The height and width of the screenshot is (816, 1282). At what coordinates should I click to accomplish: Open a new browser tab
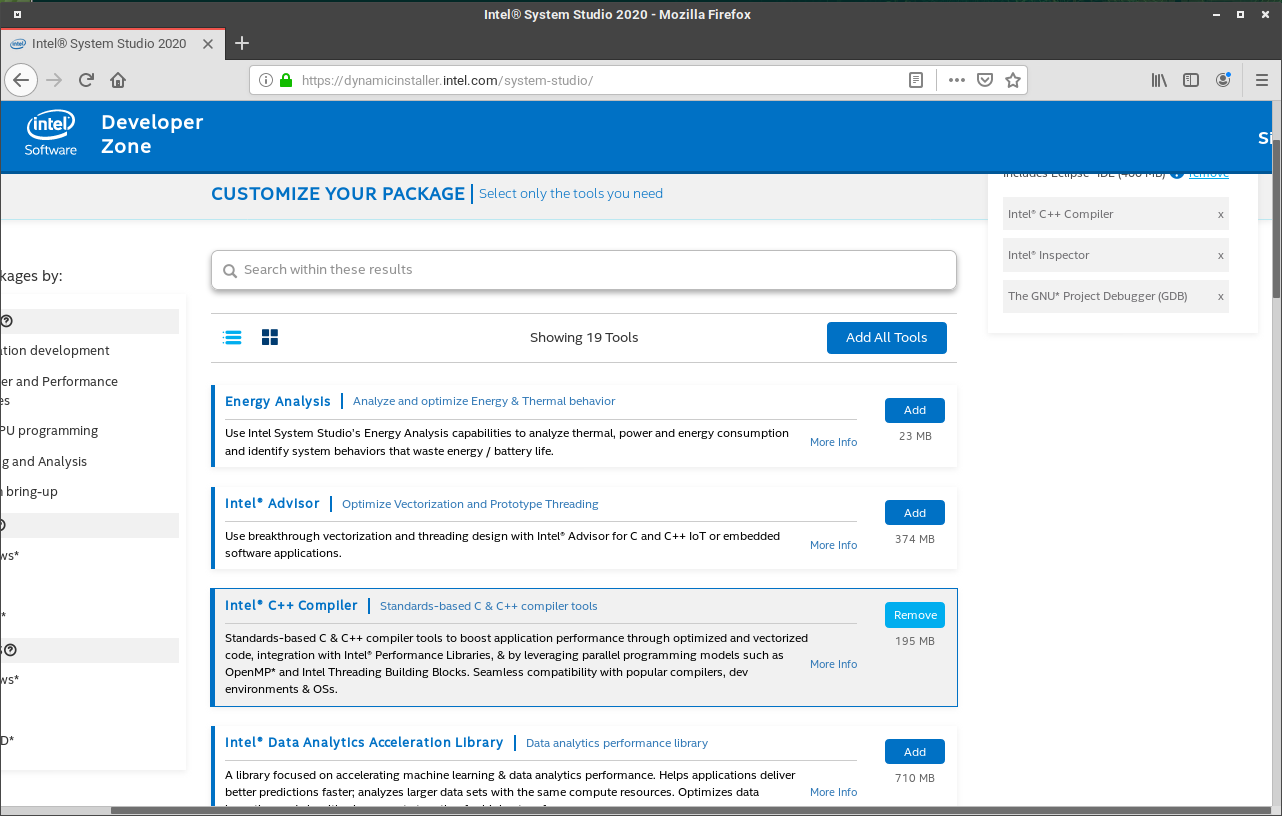coord(241,43)
